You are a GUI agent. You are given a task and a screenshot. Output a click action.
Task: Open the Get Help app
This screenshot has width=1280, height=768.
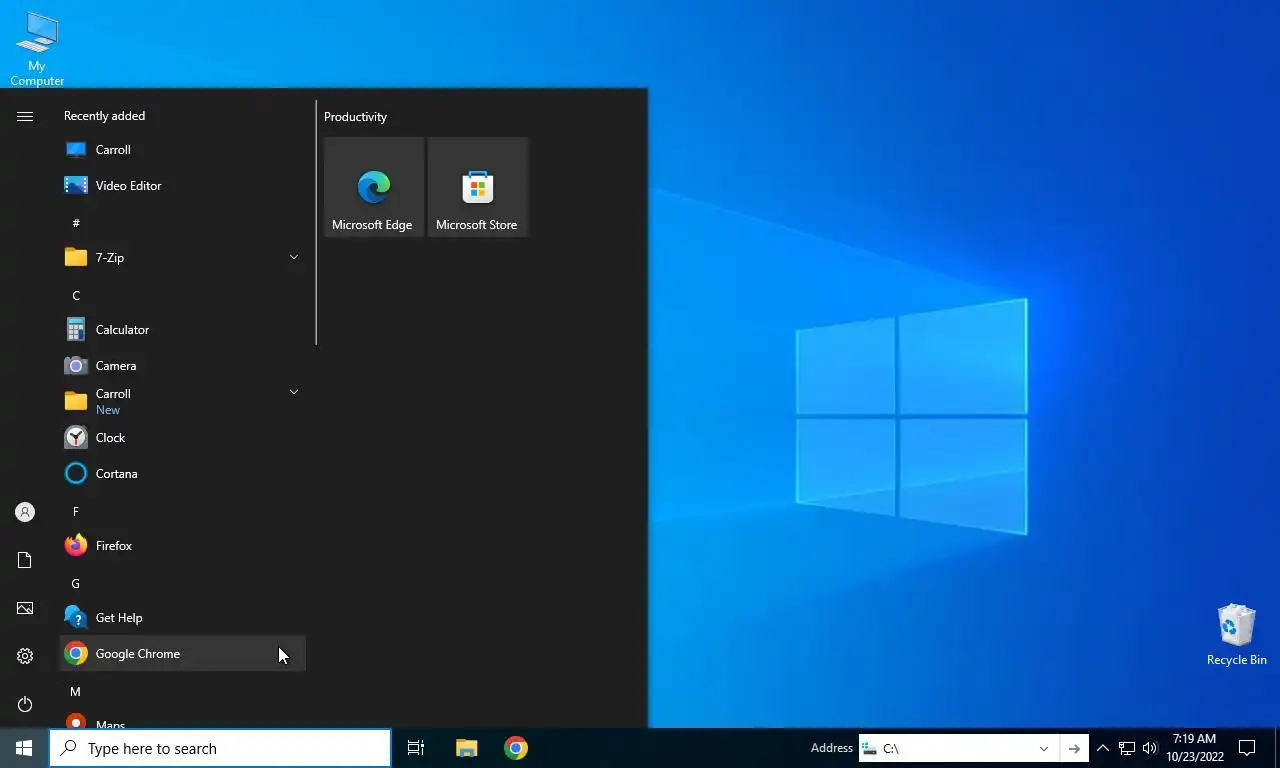182,618
